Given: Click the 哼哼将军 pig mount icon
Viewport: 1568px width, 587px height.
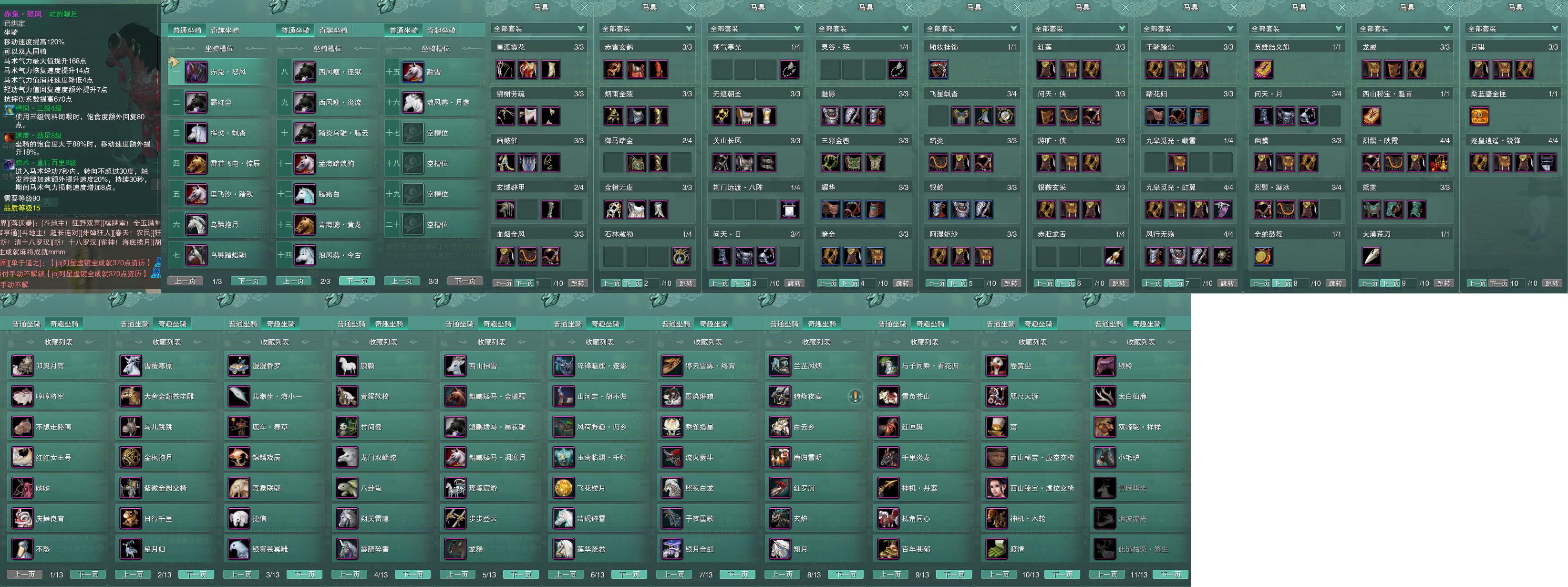Looking at the screenshot, I should pos(22,396).
